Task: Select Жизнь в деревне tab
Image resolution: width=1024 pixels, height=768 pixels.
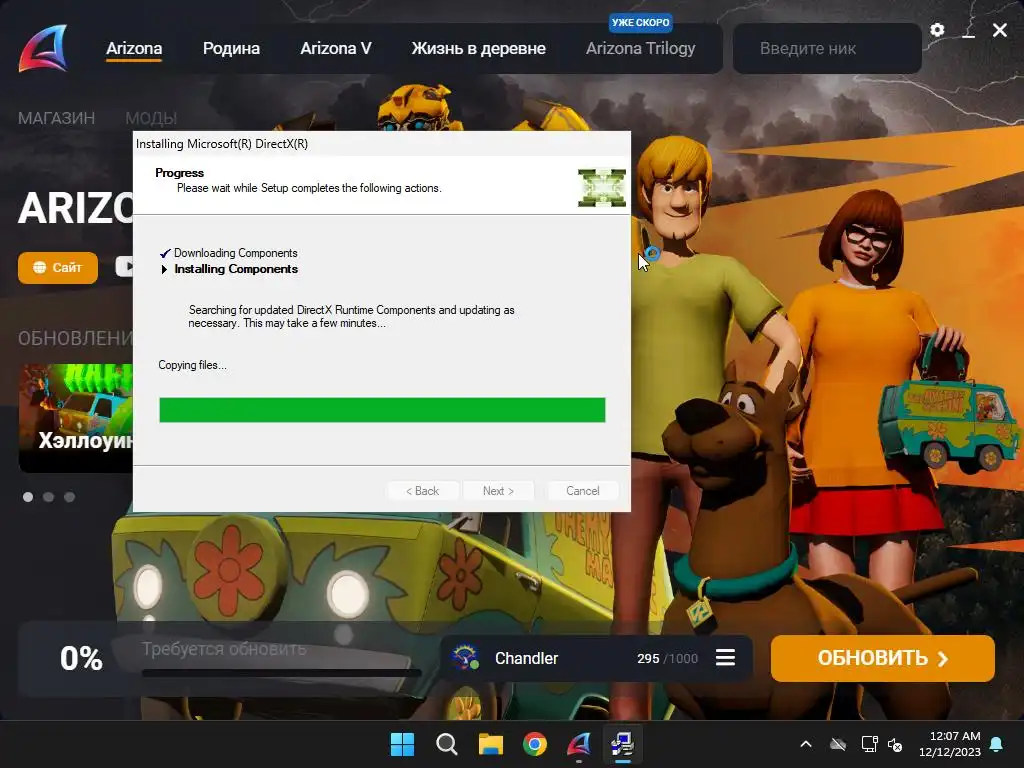Action: tap(479, 48)
